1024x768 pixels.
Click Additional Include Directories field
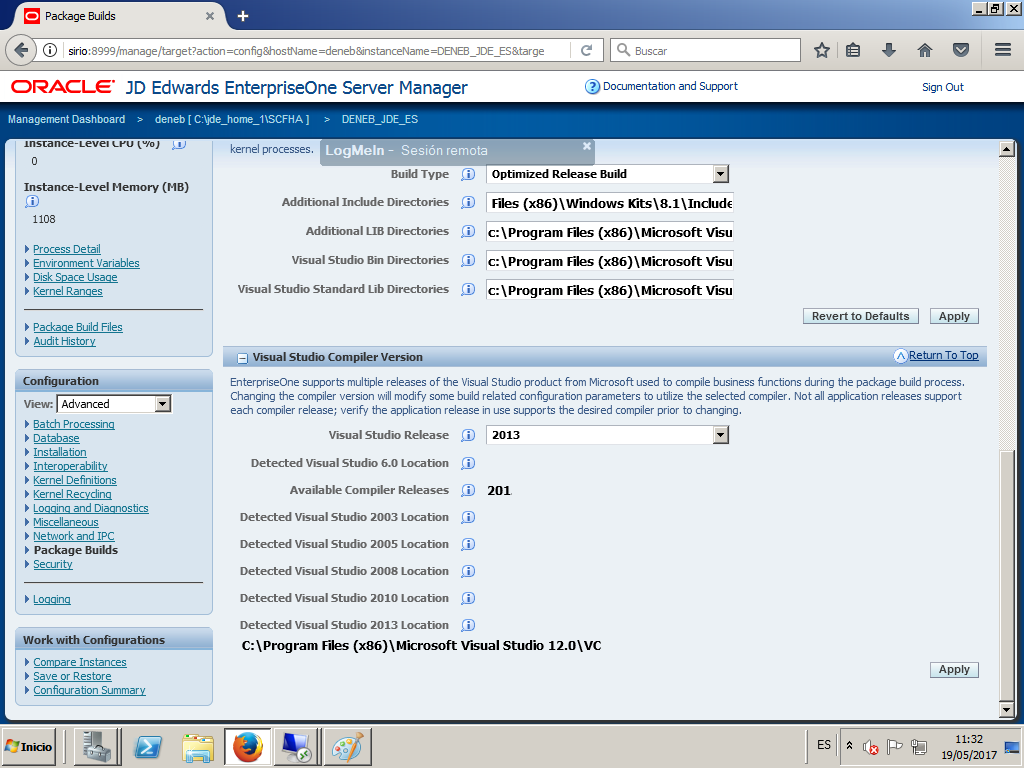[609, 203]
